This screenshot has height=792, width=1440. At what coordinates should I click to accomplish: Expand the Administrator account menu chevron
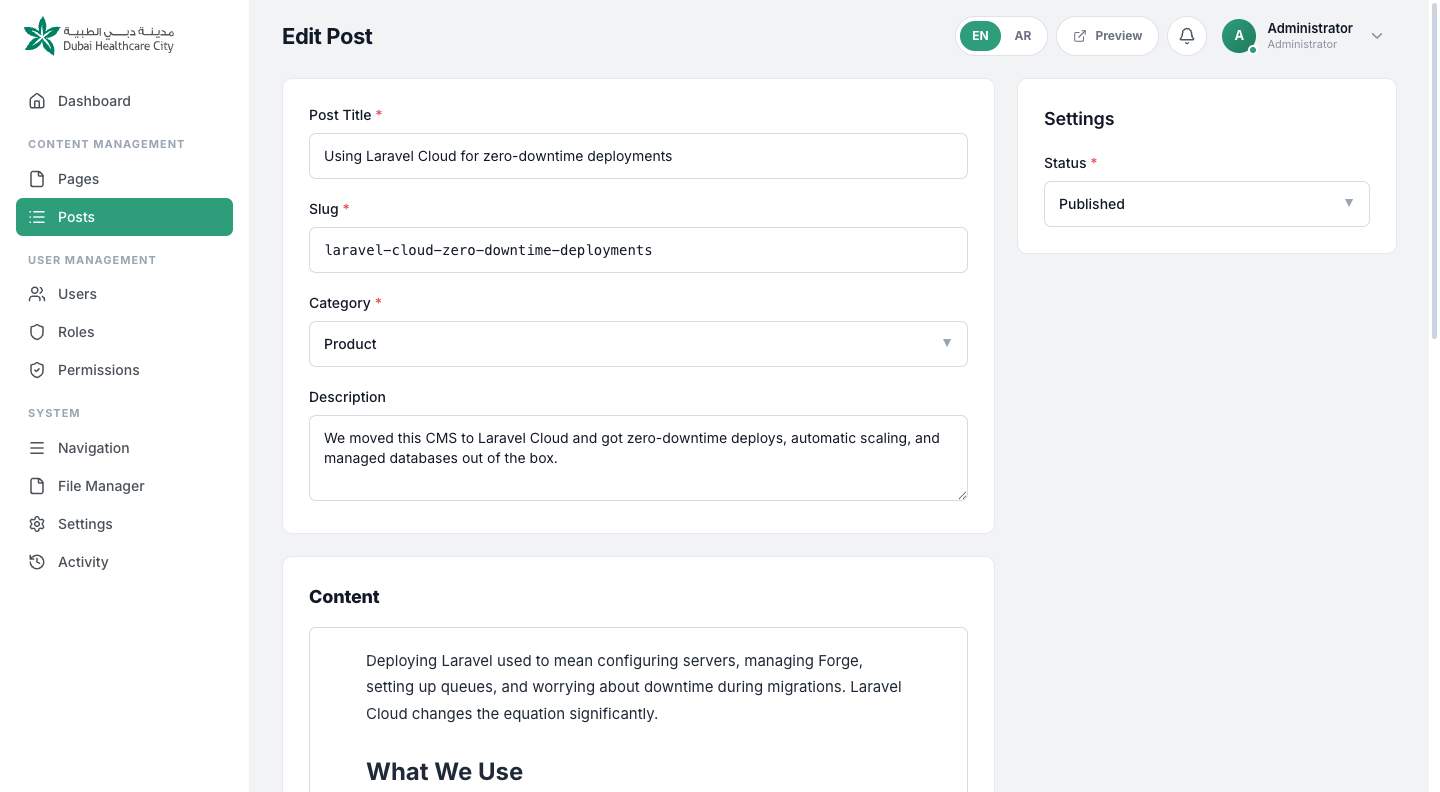point(1377,36)
